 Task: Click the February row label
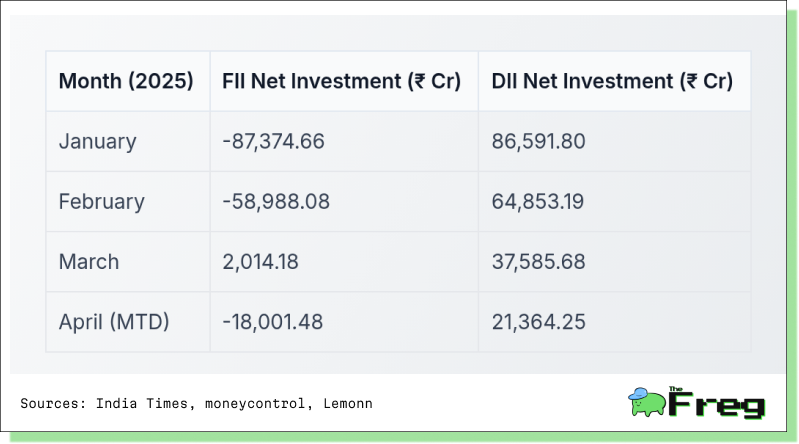coord(101,201)
